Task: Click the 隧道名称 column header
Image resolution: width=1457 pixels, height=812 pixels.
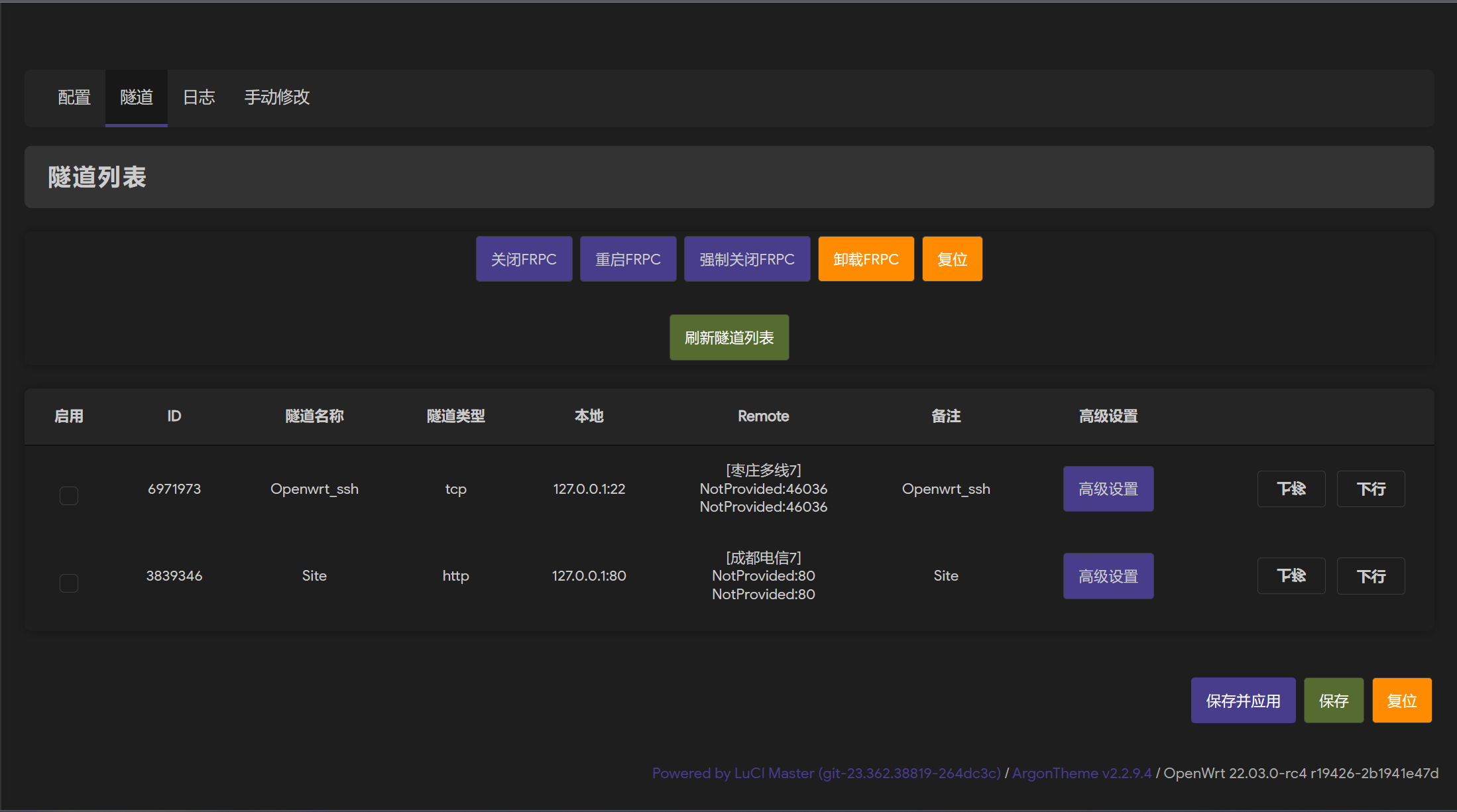Action: click(x=314, y=416)
